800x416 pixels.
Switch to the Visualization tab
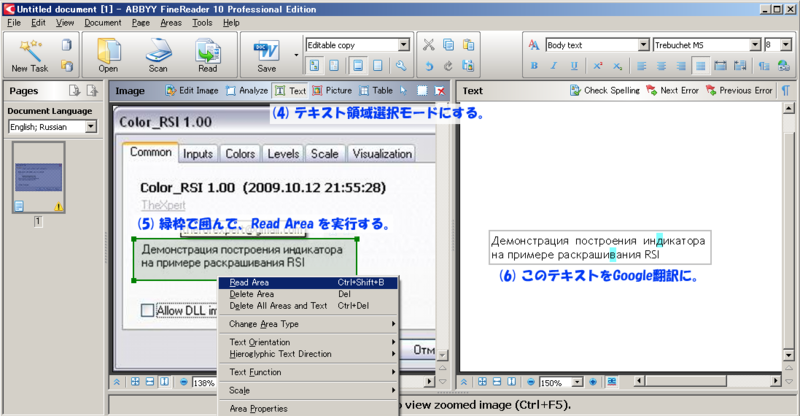coord(382,154)
